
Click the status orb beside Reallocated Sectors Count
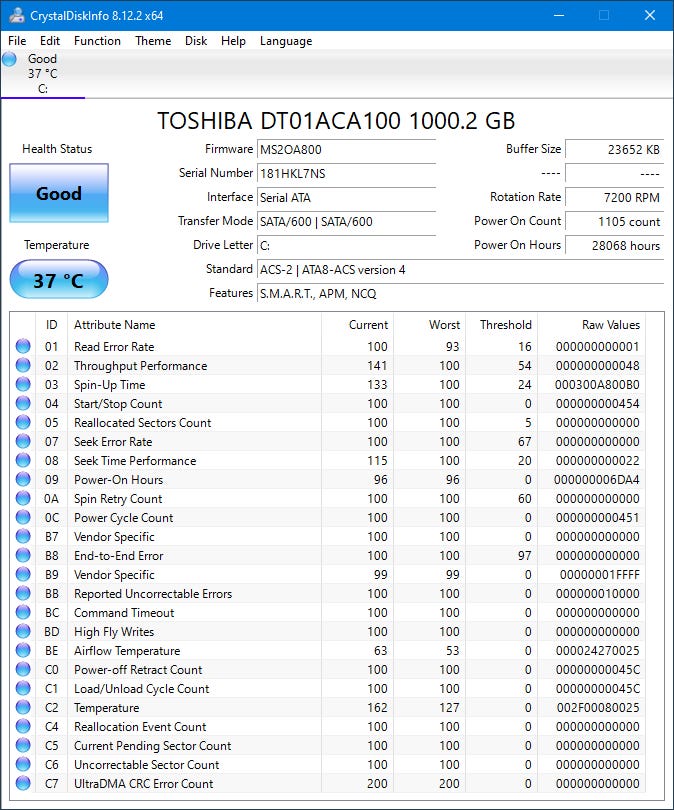(23, 423)
